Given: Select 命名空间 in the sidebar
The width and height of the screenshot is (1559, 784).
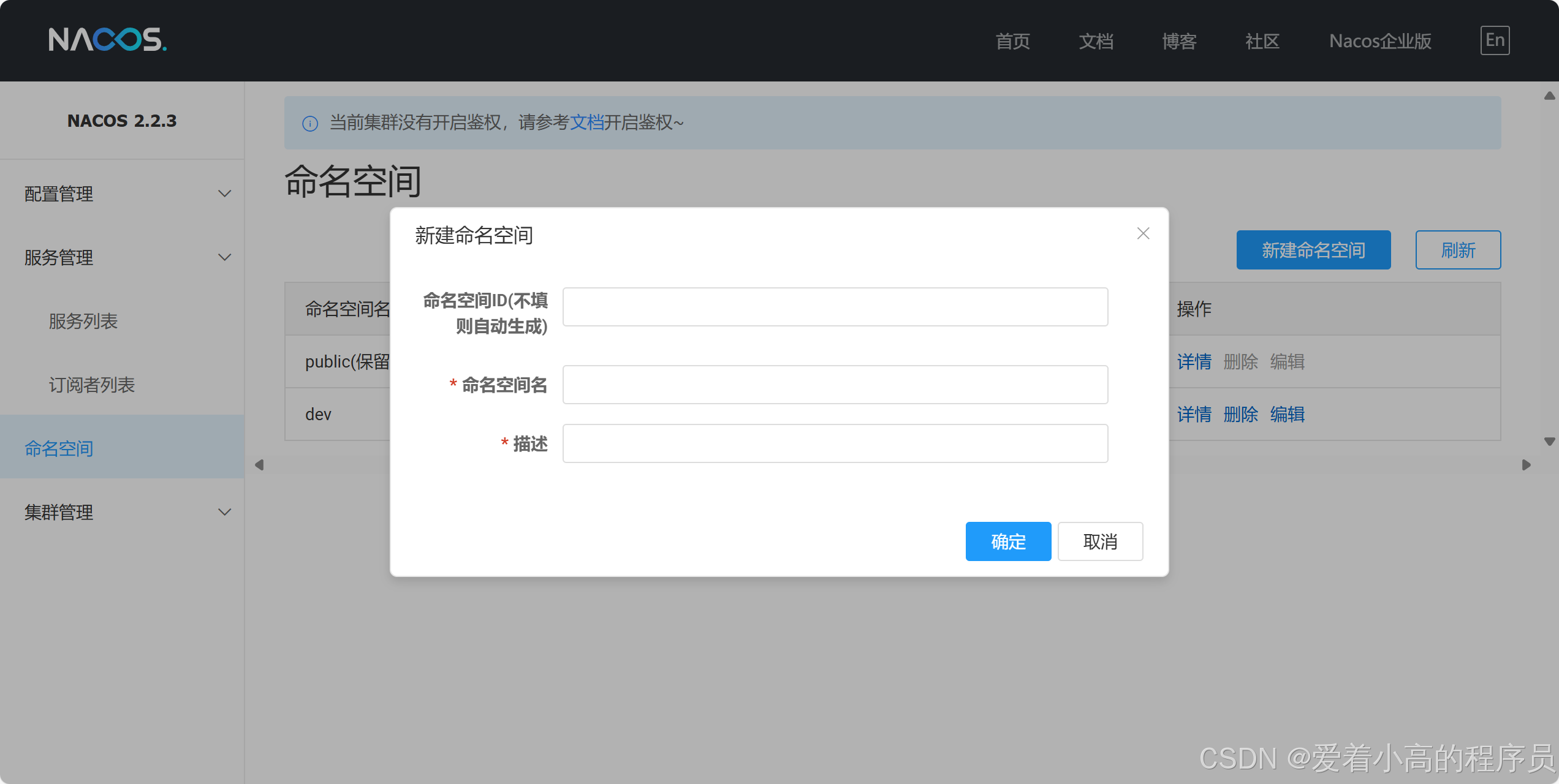Looking at the screenshot, I should click(59, 448).
